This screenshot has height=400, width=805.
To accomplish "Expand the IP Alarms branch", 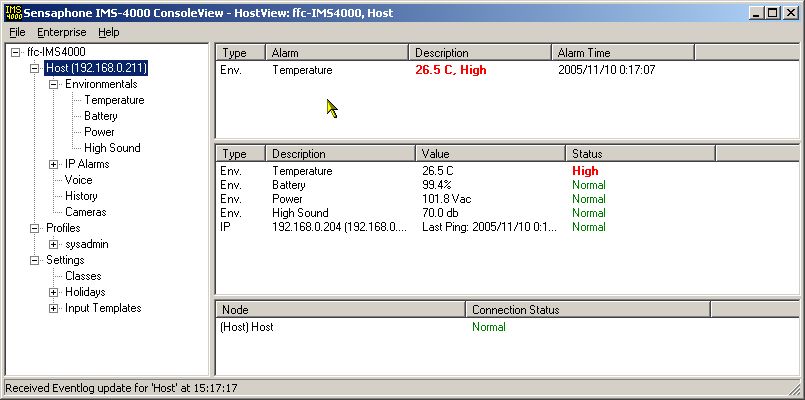I will point(53,164).
